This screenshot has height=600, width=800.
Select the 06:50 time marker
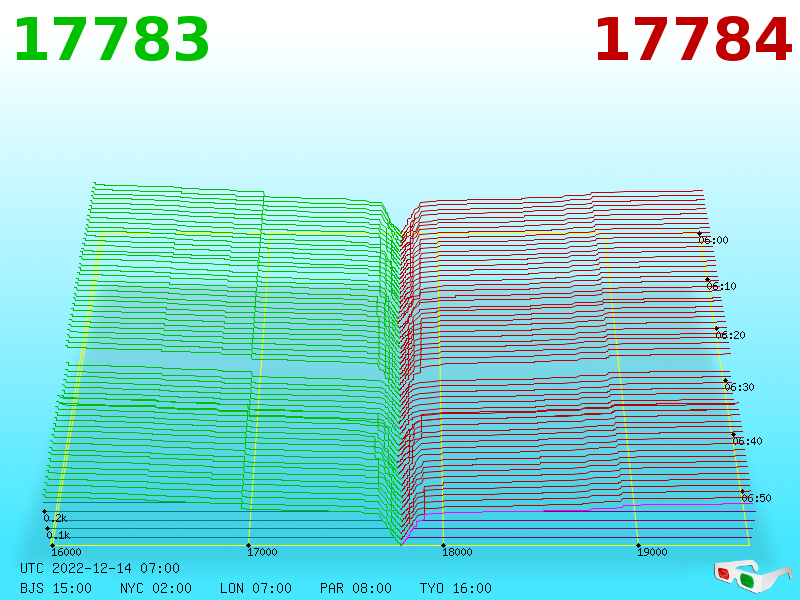click(757, 498)
